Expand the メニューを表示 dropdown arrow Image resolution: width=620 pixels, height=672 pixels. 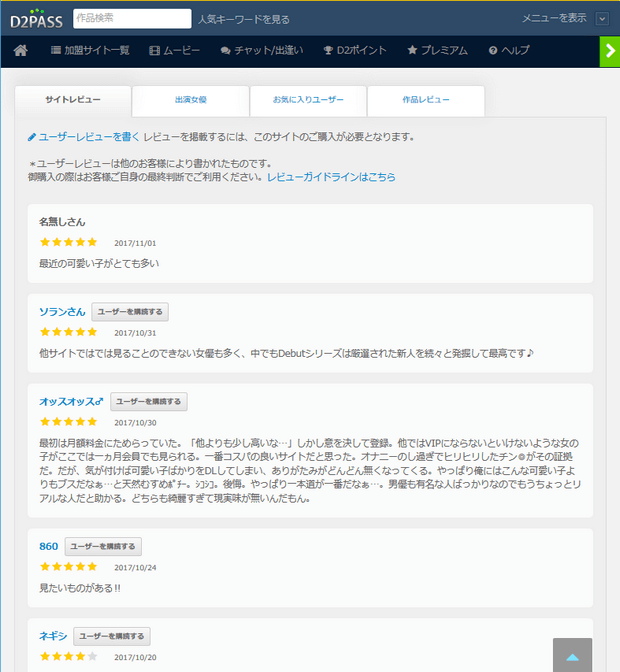601,18
